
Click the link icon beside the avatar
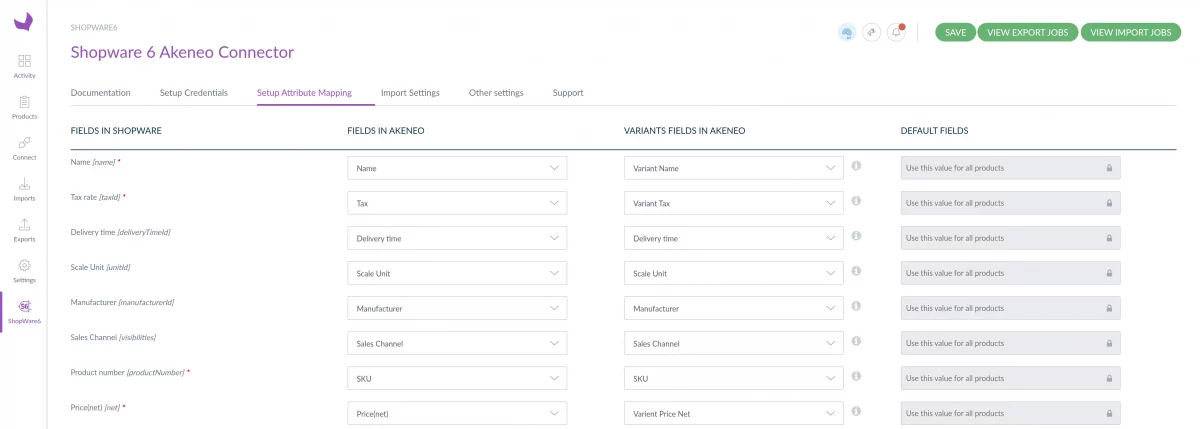pos(871,32)
